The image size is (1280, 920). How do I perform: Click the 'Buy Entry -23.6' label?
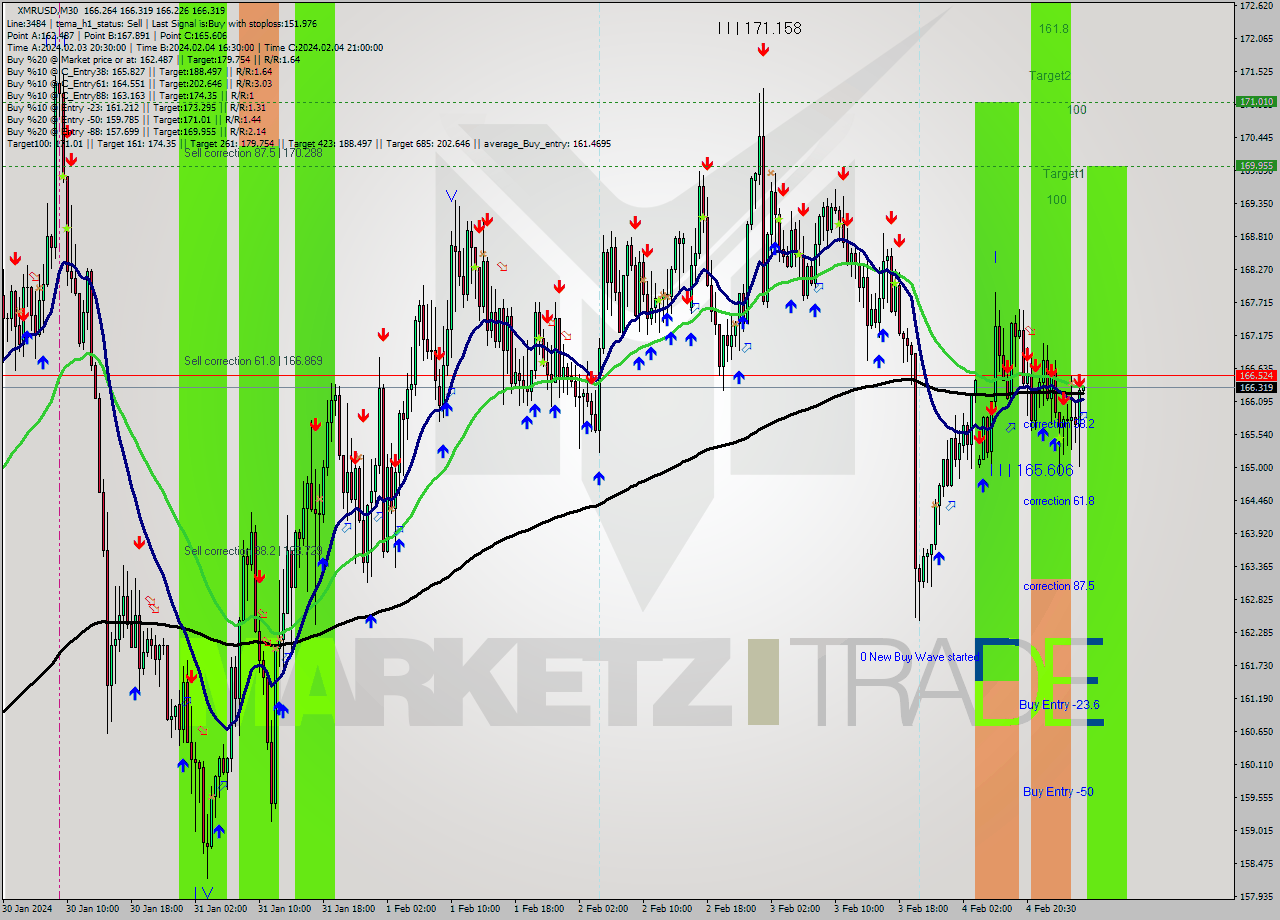point(1059,705)
